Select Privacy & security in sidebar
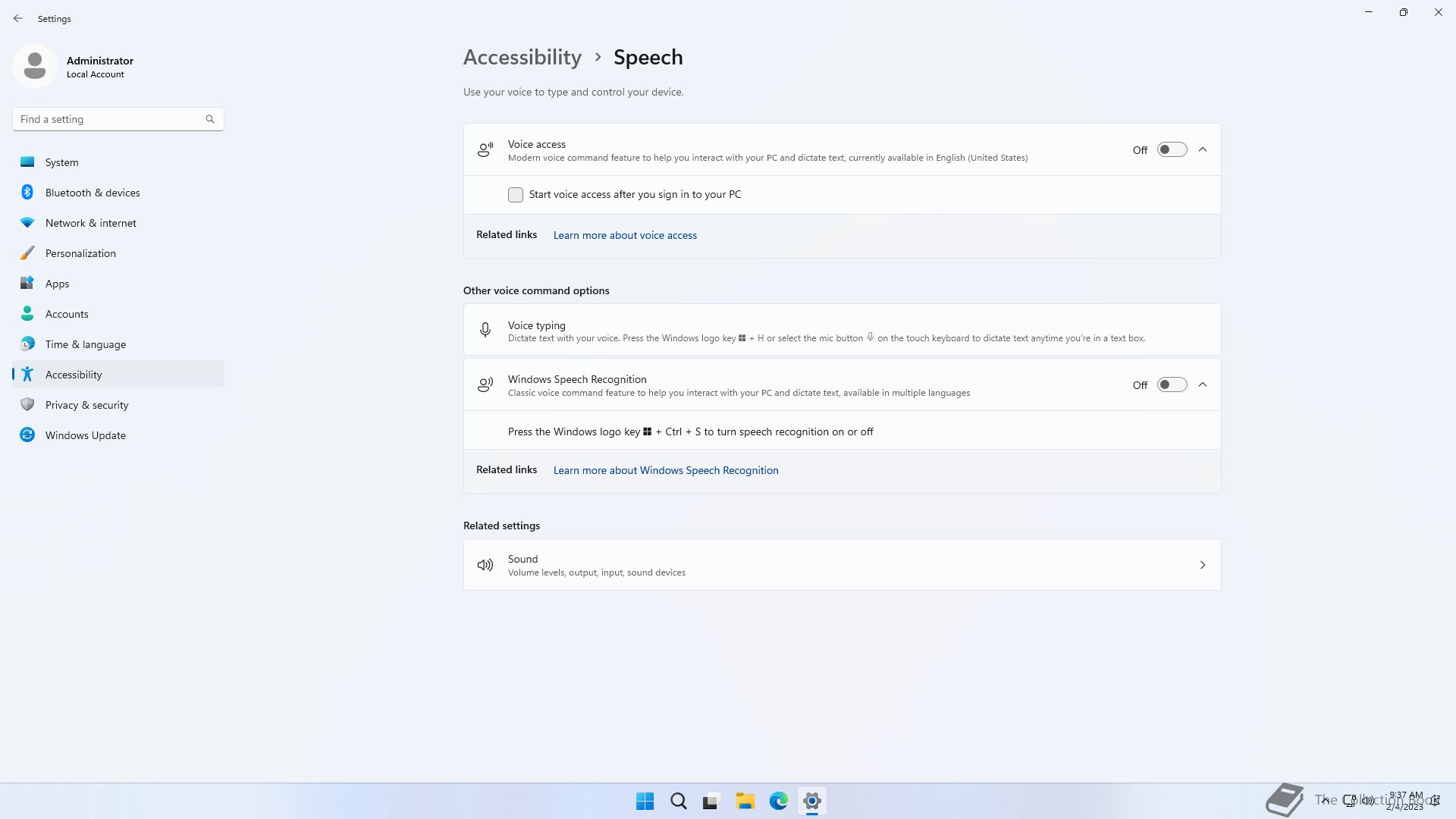The width and height of the screenshot is (1456, 819). 86,405
